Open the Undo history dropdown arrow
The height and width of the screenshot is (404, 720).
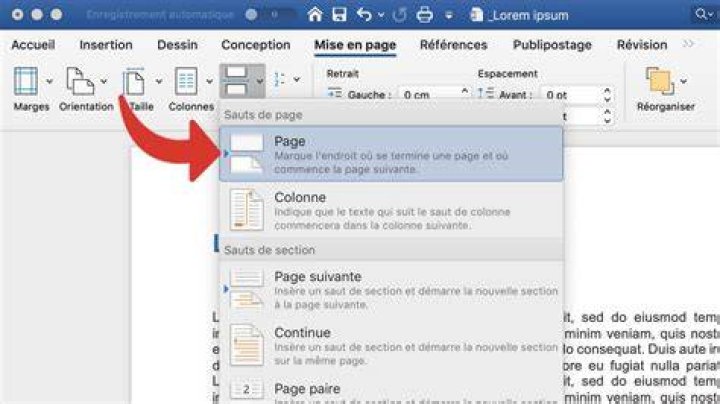[x=381, y=15]
